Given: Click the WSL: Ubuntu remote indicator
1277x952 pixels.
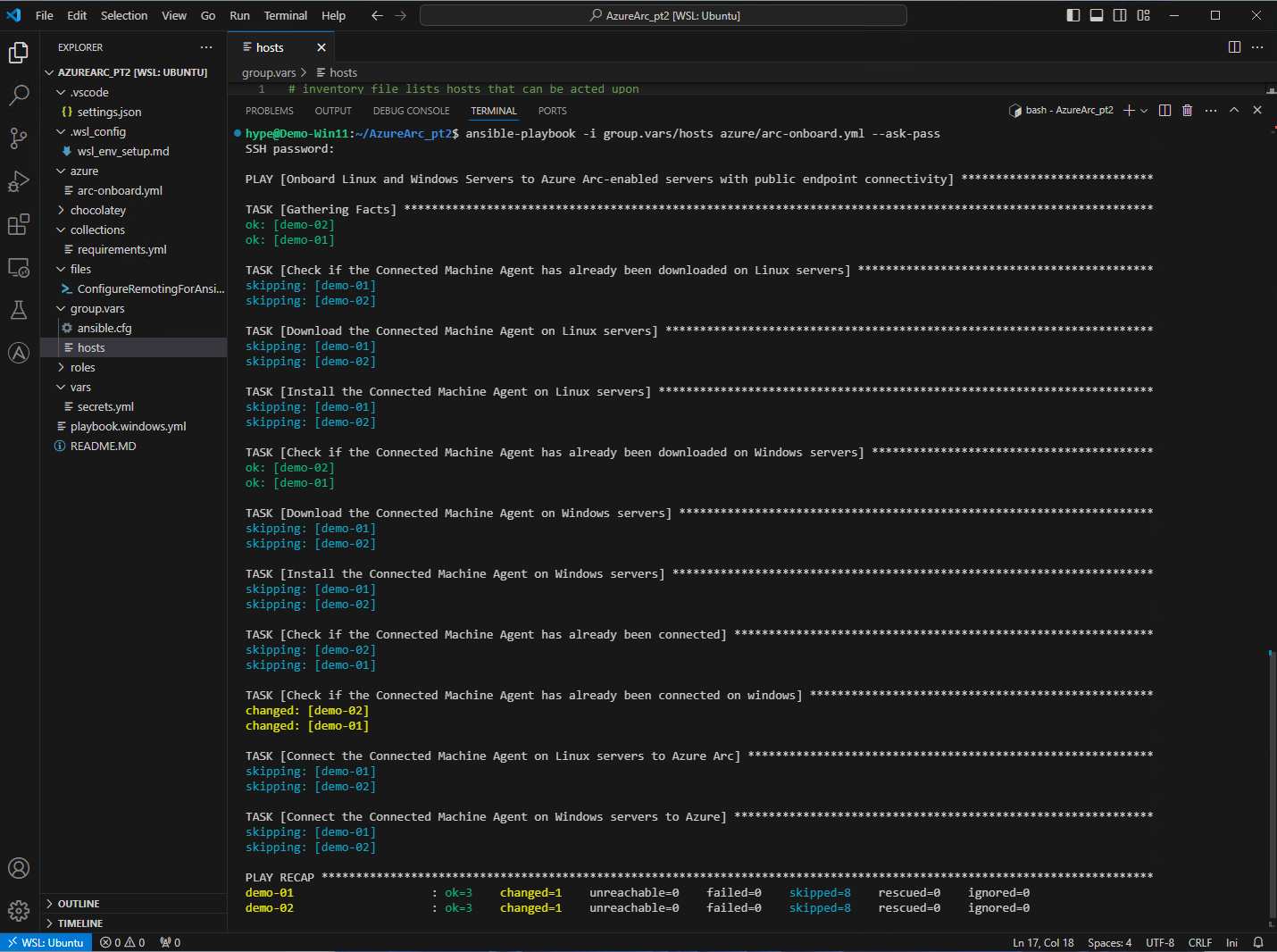Looking at the screenshot, I should (46, 942).
